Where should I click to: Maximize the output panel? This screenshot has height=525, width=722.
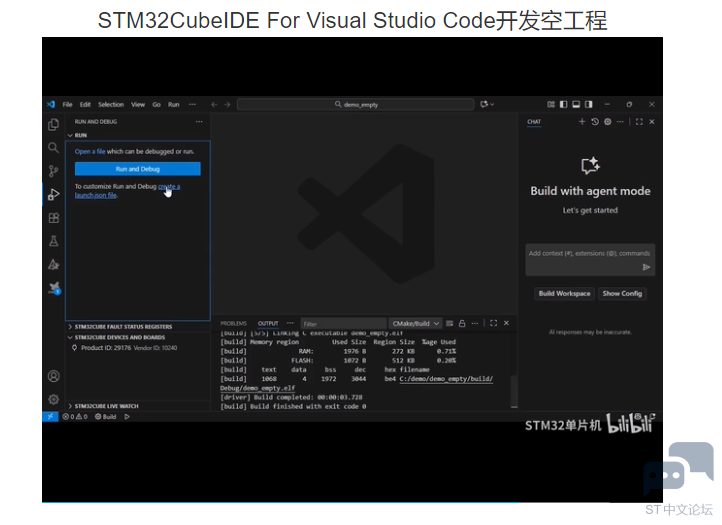(494, 323)
